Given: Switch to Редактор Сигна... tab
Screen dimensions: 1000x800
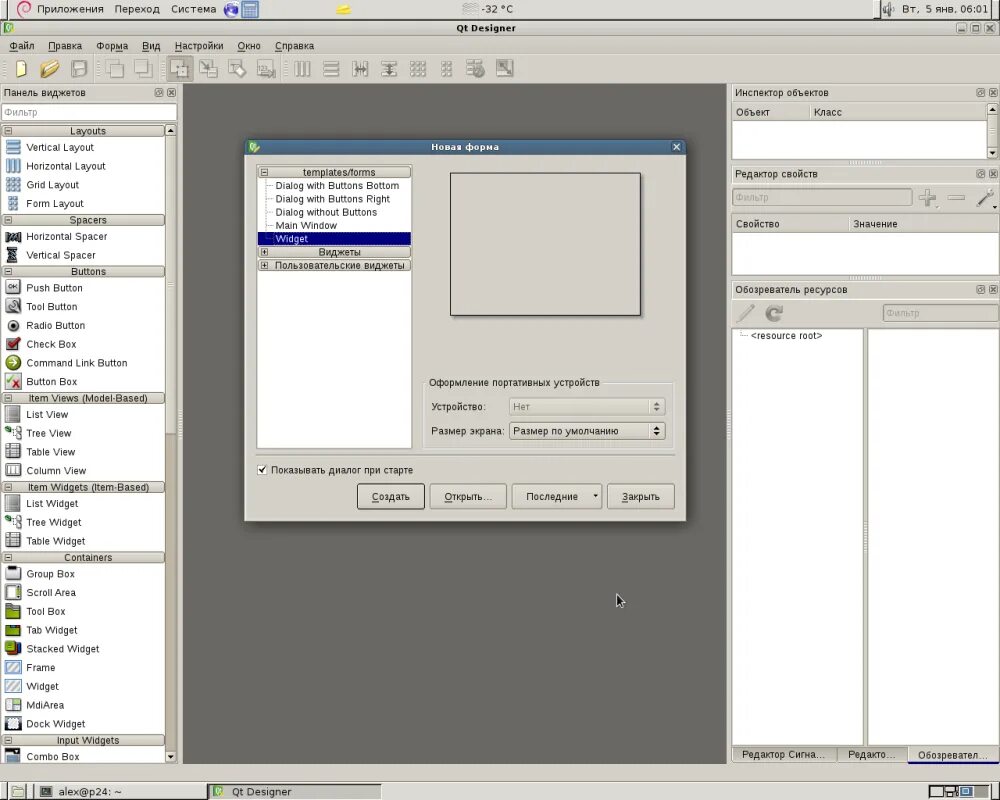Looking at the screenshot, I should click(783, 755).
